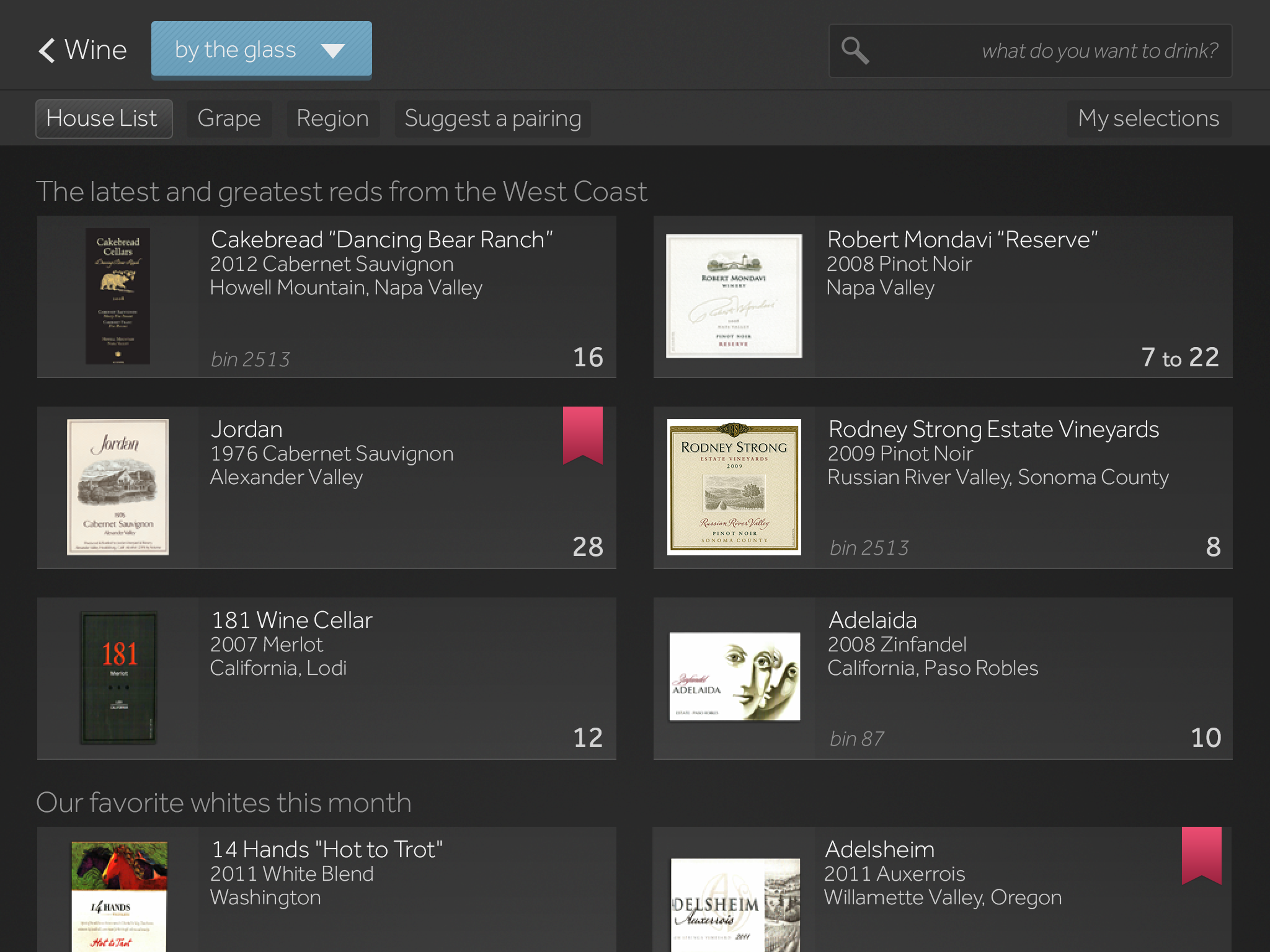Click 'California, Lodi' region text

point(278,668)
